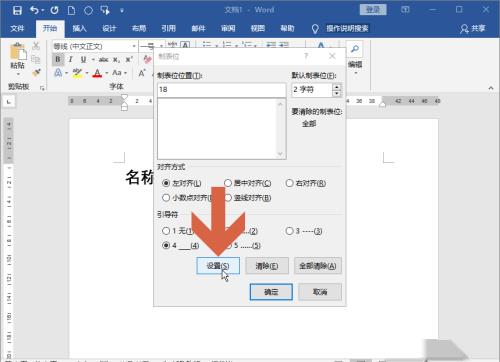500x362 pixels.
Task: Click the Grow Font A icon
Action: point(142,73)
